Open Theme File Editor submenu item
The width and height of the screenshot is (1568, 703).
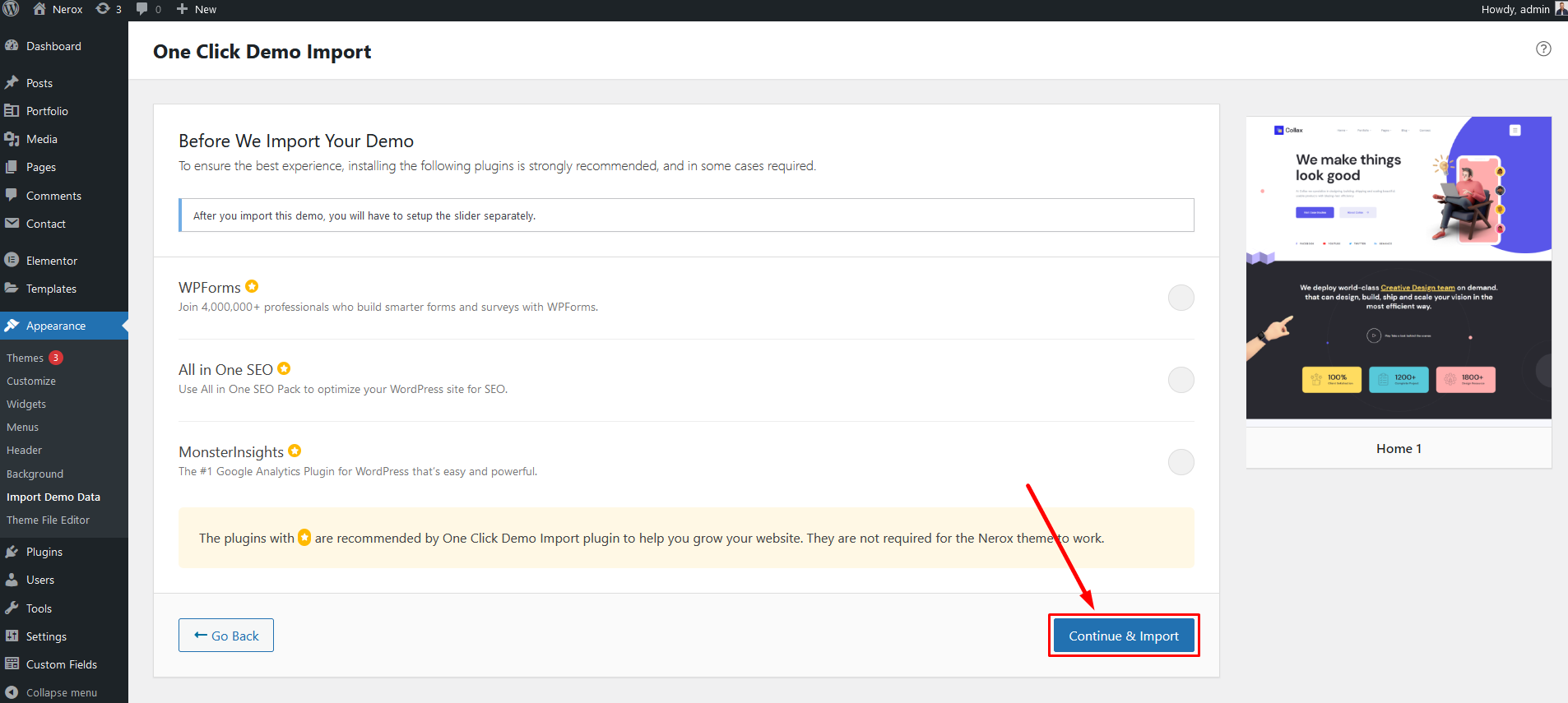click(x=48, y=520)
